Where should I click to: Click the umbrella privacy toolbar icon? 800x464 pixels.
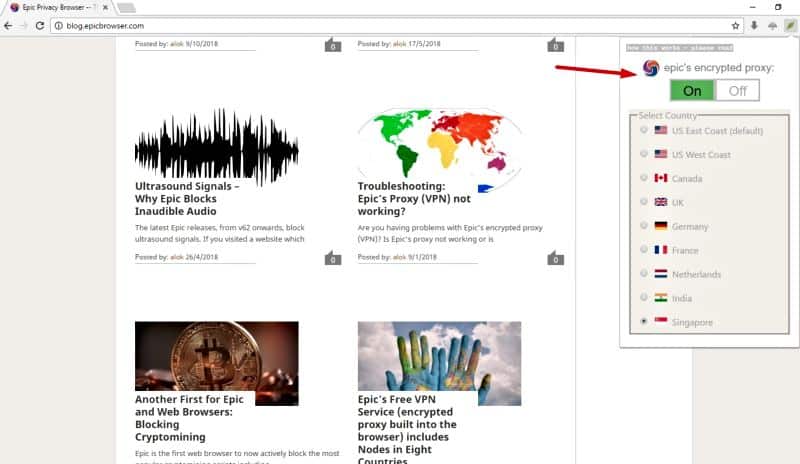(772, 26)
